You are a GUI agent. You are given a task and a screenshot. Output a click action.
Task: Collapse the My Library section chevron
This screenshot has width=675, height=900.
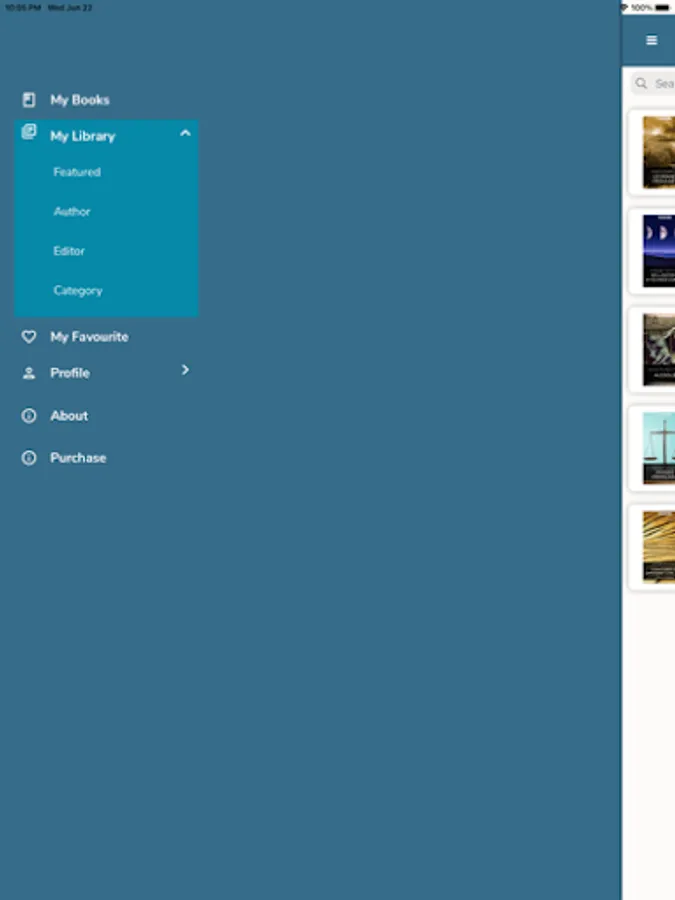[x=185, y=133]
